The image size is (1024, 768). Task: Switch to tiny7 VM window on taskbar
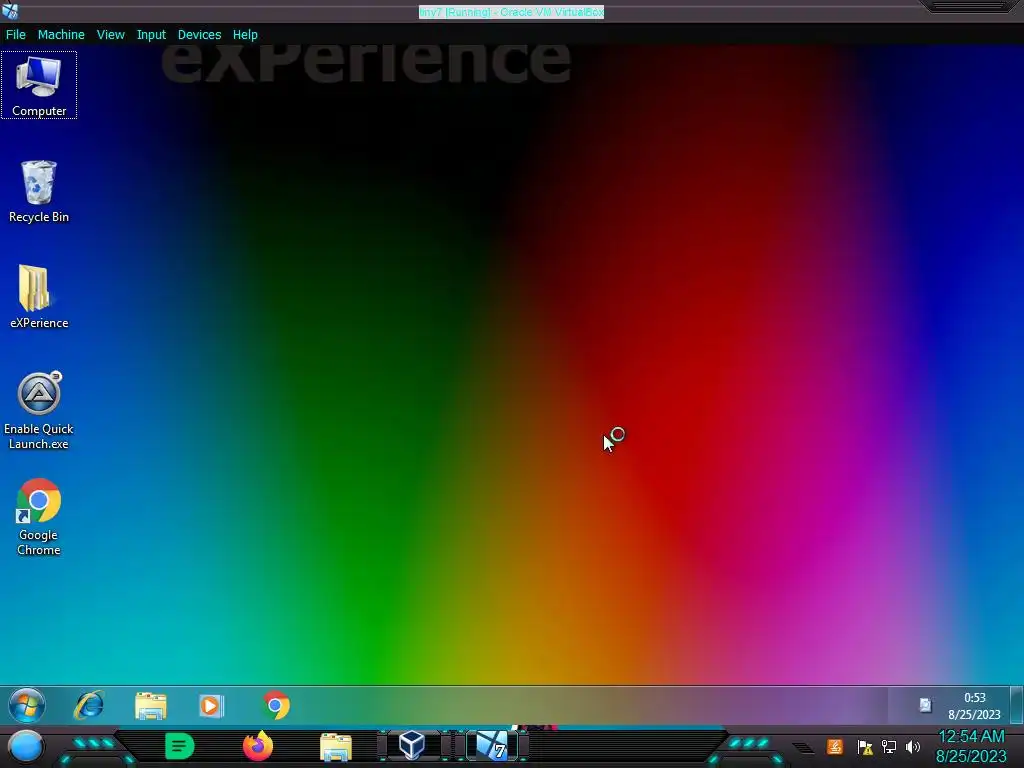(x=492, y=746)
